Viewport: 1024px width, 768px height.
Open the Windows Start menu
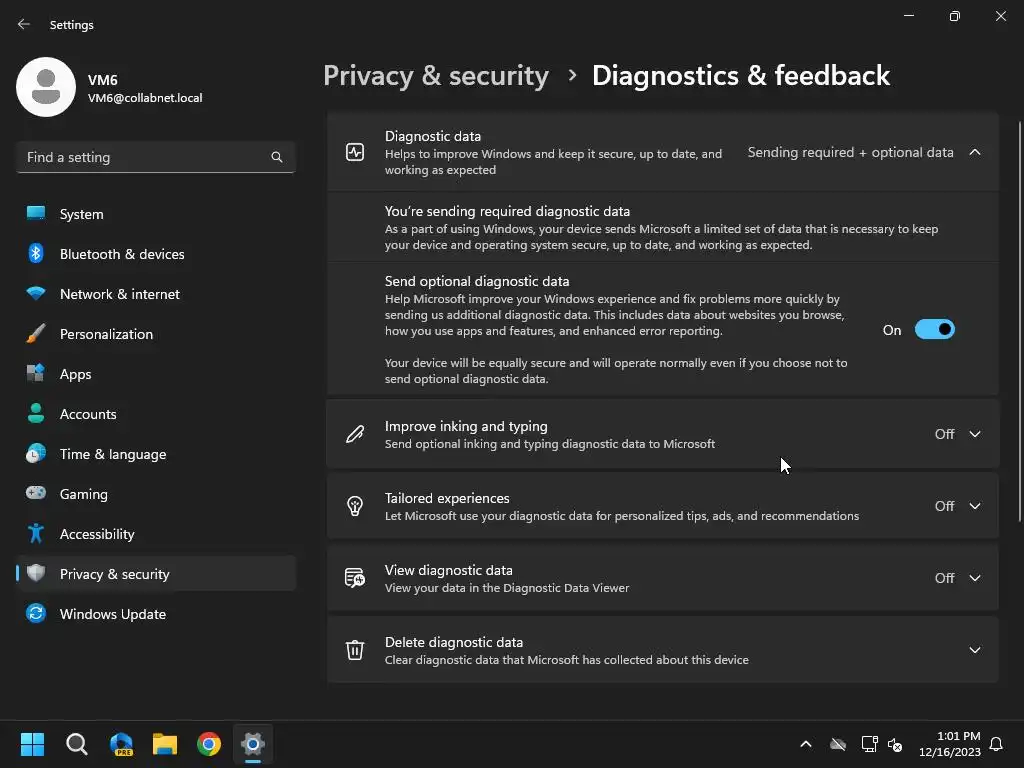[32, 744]
